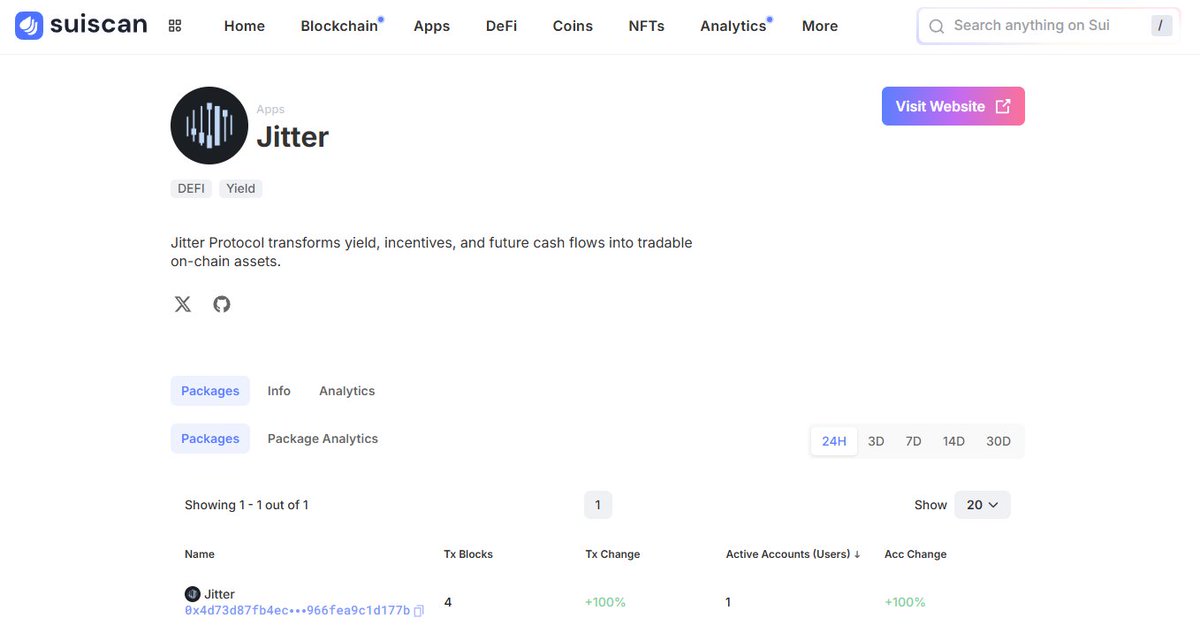
Task: Open the DeFi menu item
Action: coord(502,26)
